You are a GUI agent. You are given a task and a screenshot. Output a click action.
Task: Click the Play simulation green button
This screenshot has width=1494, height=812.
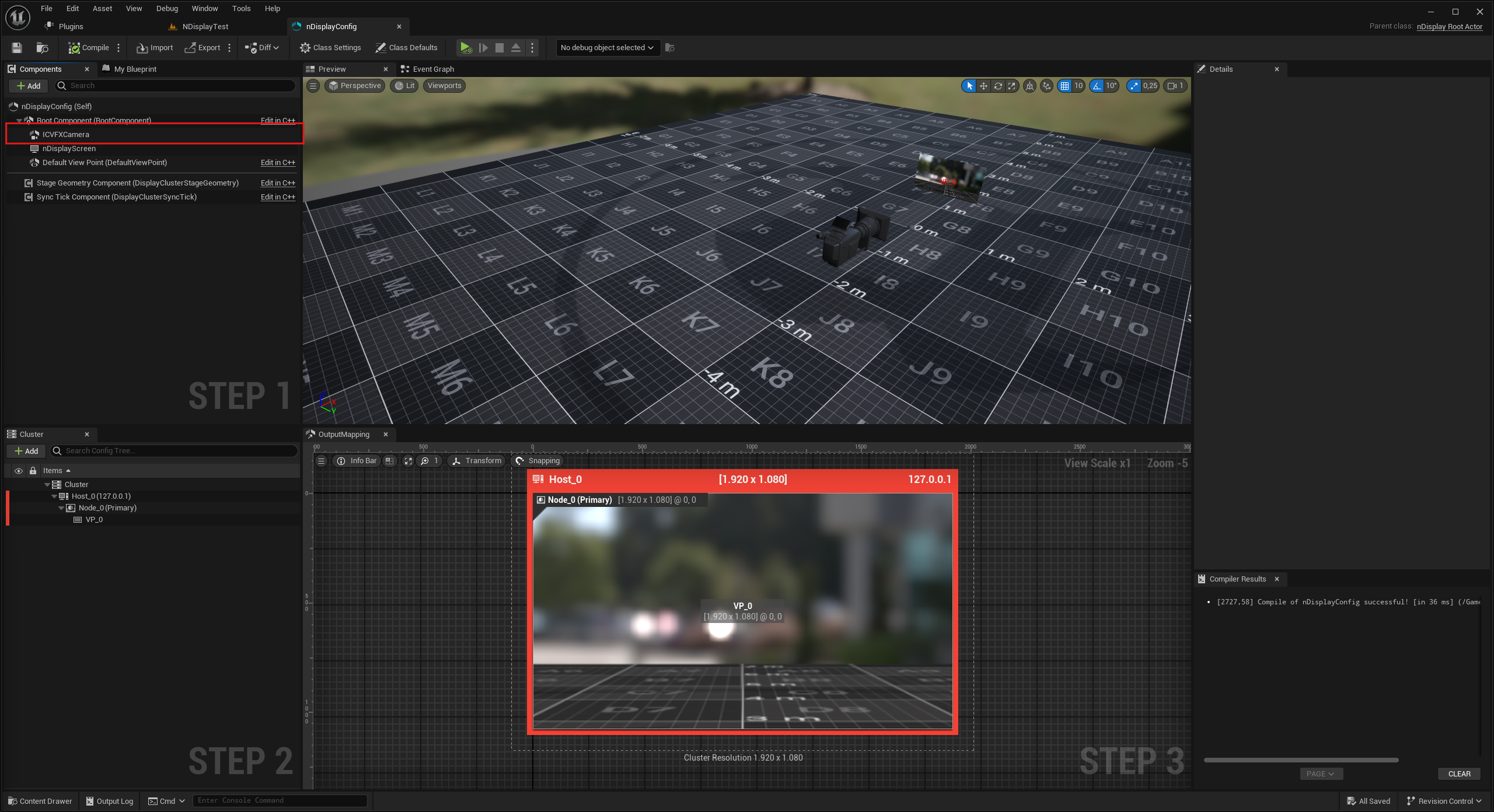(x=465, y=48)
